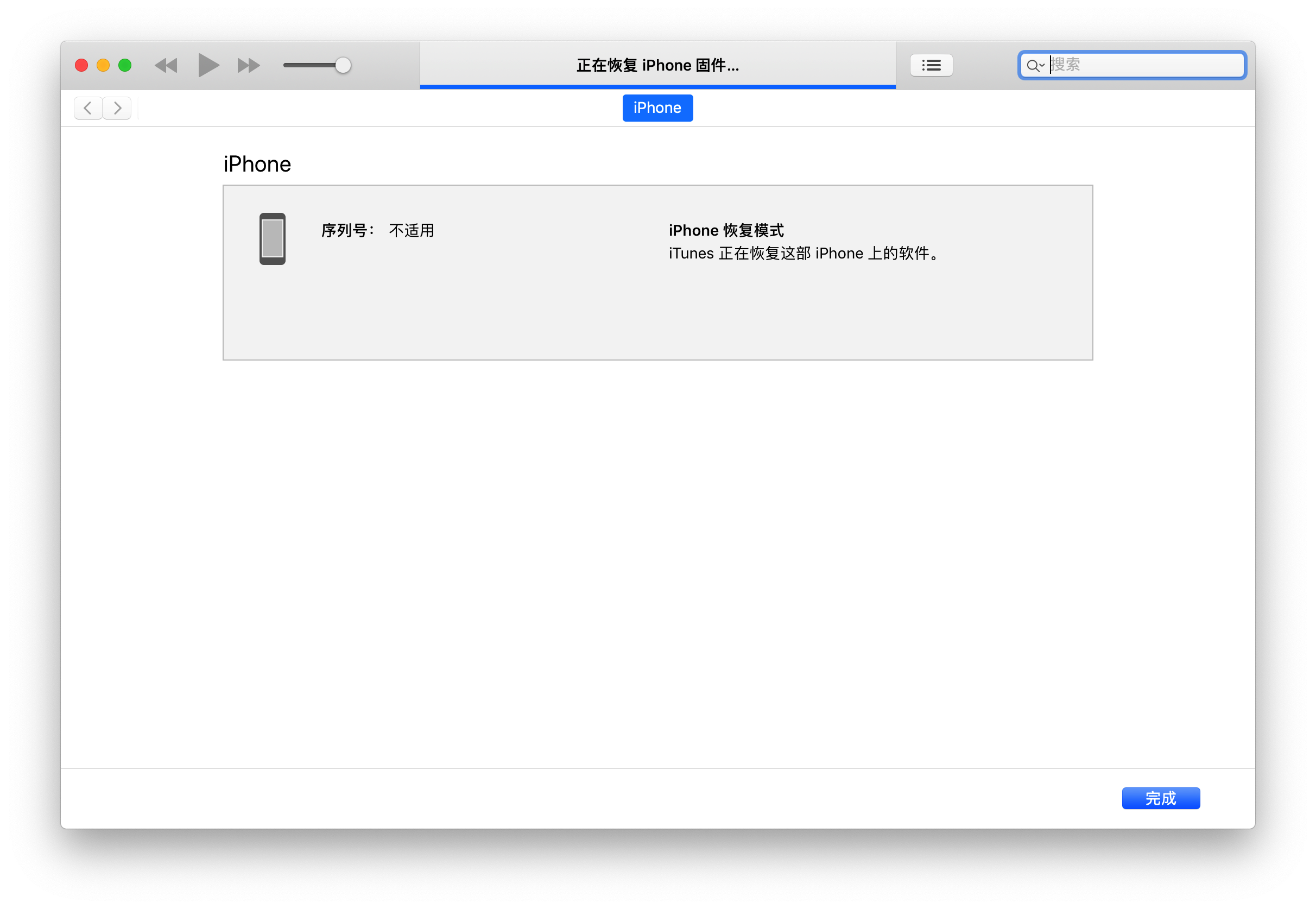The width and height of the screenshot is (1316, 909).
Task: Start playback with the play button
Action: (208, 65)
